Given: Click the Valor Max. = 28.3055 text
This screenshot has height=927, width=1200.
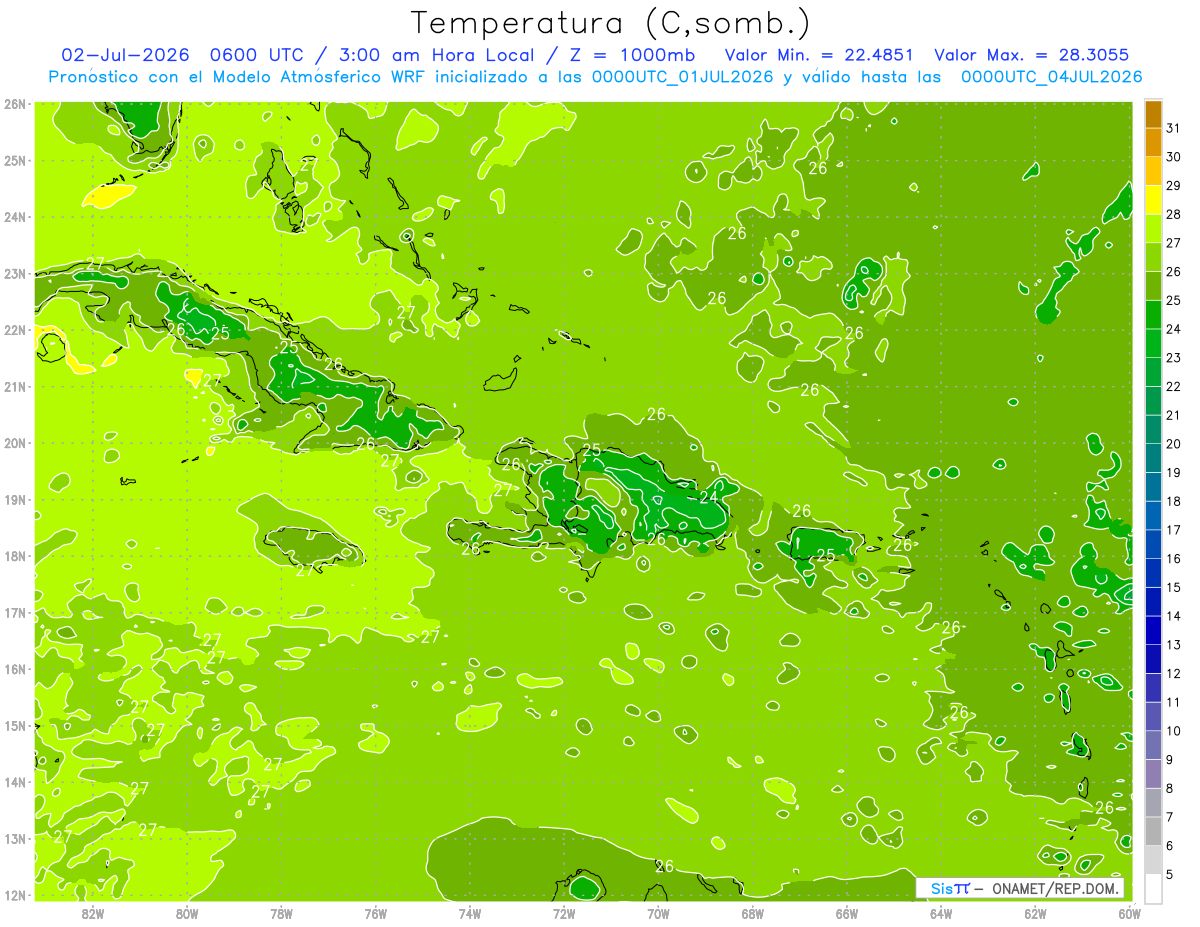Looking at the screenshot, I should pos(1032,55).
